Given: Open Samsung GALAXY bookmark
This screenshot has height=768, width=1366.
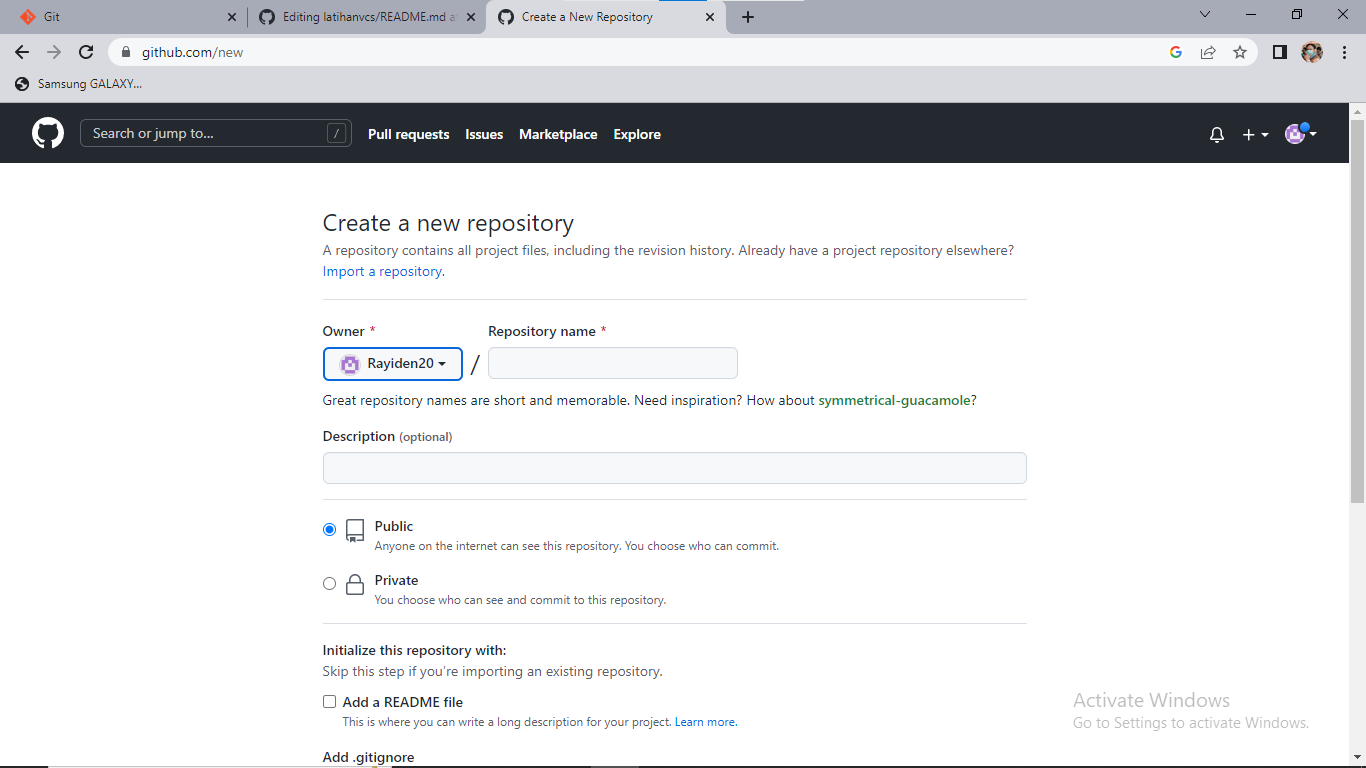Looking at the screenshot, I should point(79,84).
